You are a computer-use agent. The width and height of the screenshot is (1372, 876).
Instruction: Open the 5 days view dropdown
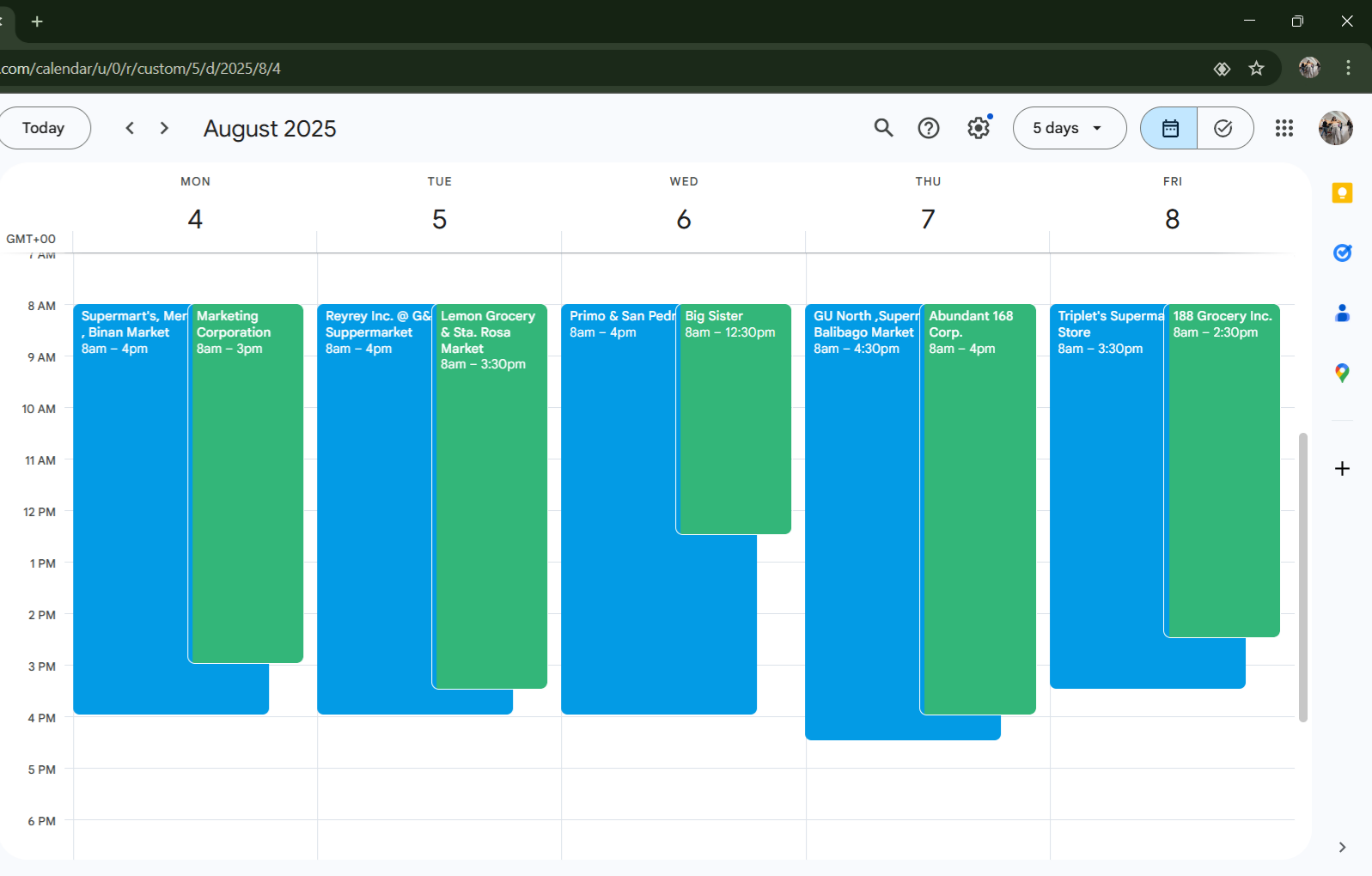tap(1070, 128)
